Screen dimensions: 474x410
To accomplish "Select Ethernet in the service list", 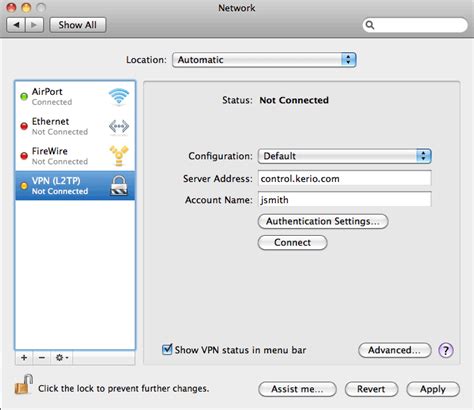I will [75, 126].
